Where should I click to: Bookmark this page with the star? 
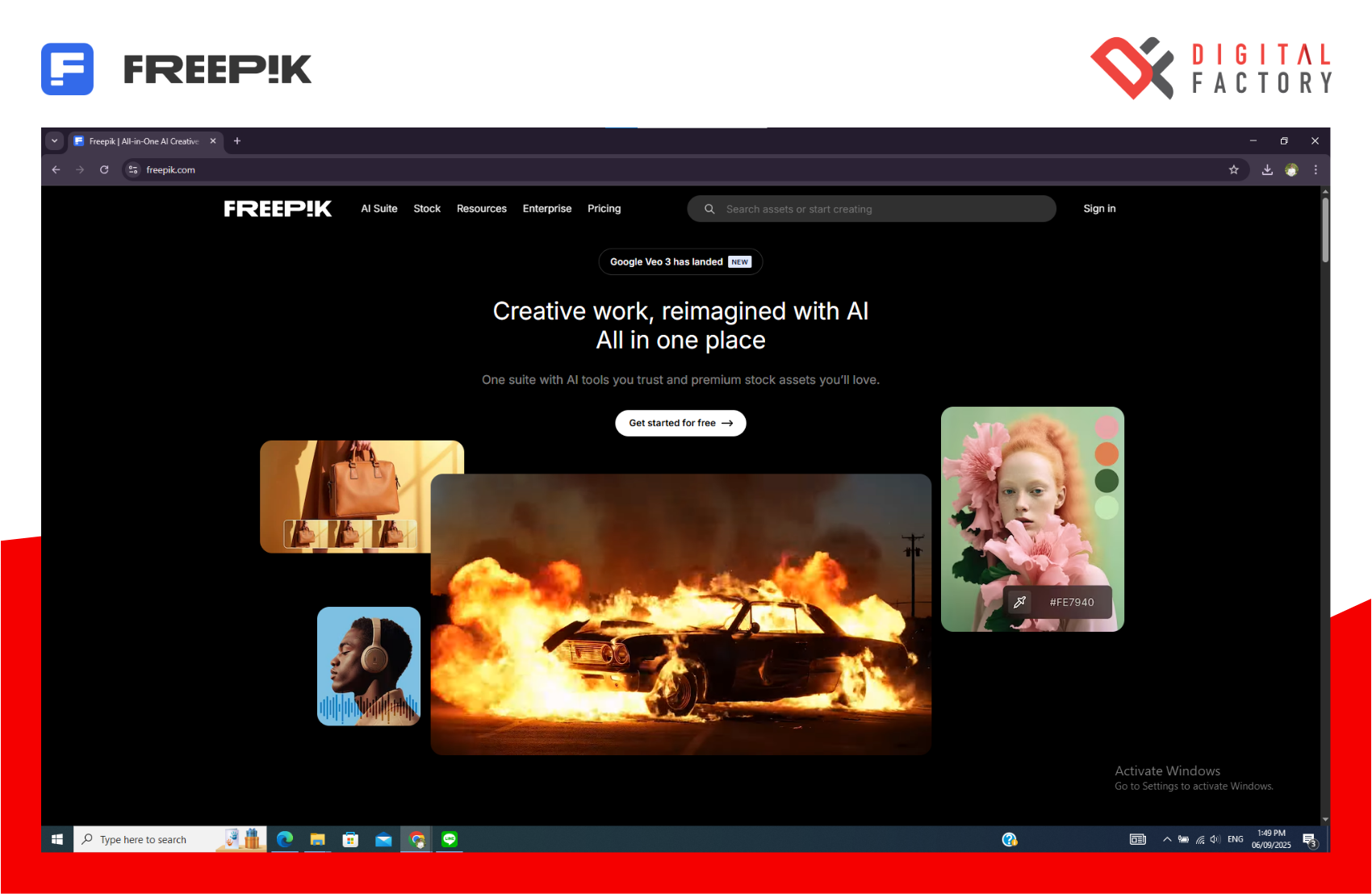tap(1233, 170)
